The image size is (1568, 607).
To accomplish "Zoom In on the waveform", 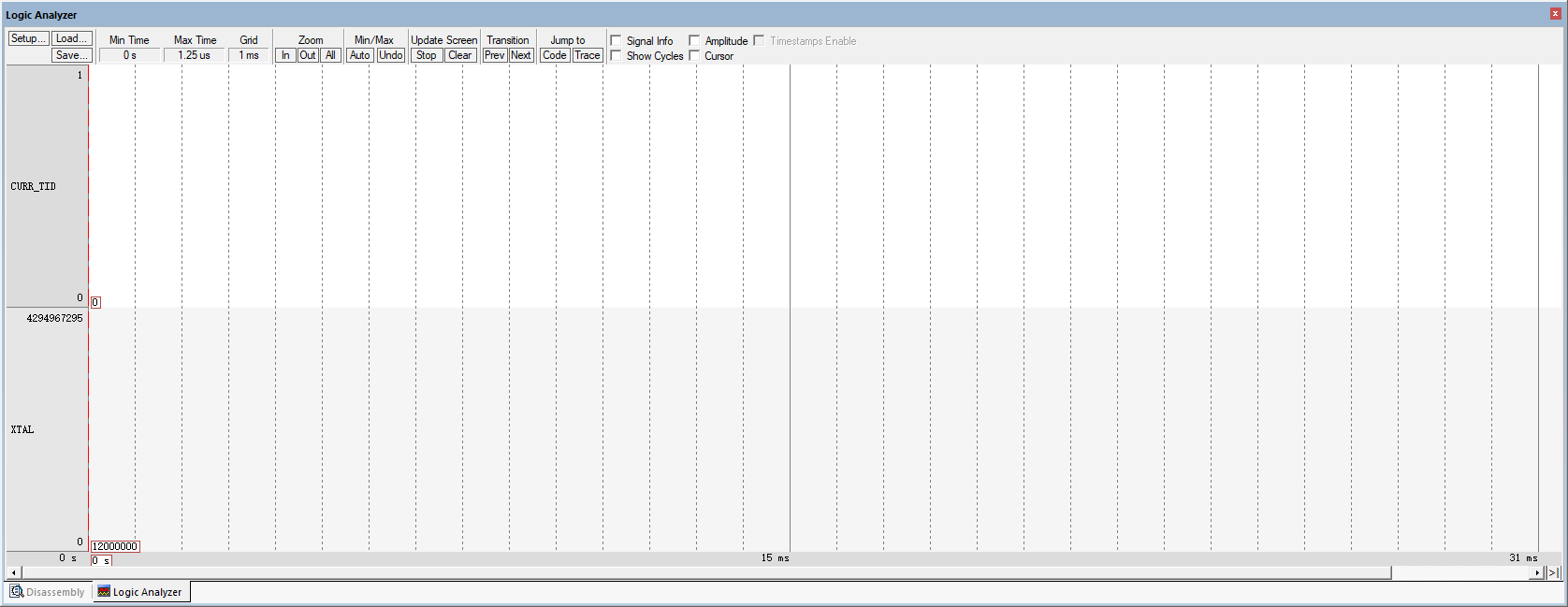I will pos(285,55).
